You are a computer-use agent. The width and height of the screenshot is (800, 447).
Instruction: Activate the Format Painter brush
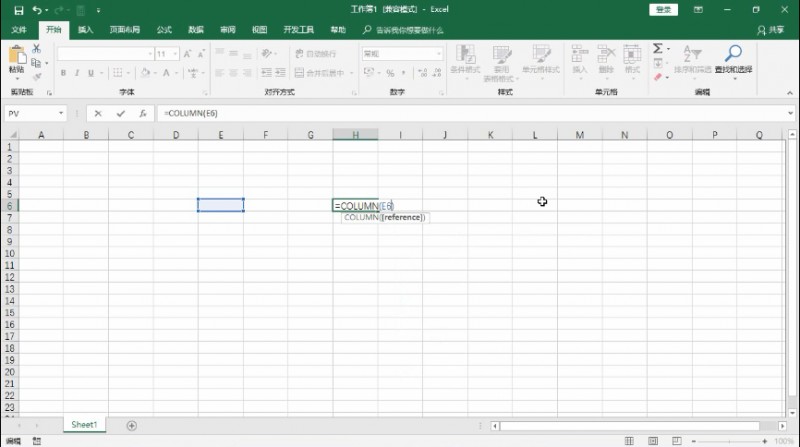tap(36, 77)
